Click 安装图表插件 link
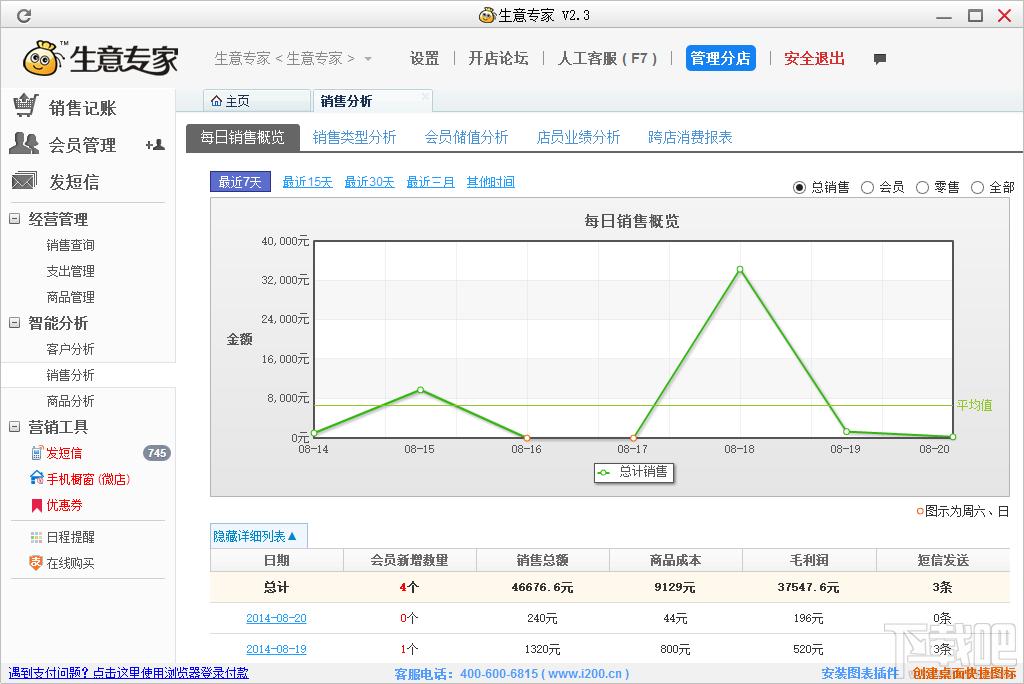1024x684 pixels. click(x=860, y=673)
